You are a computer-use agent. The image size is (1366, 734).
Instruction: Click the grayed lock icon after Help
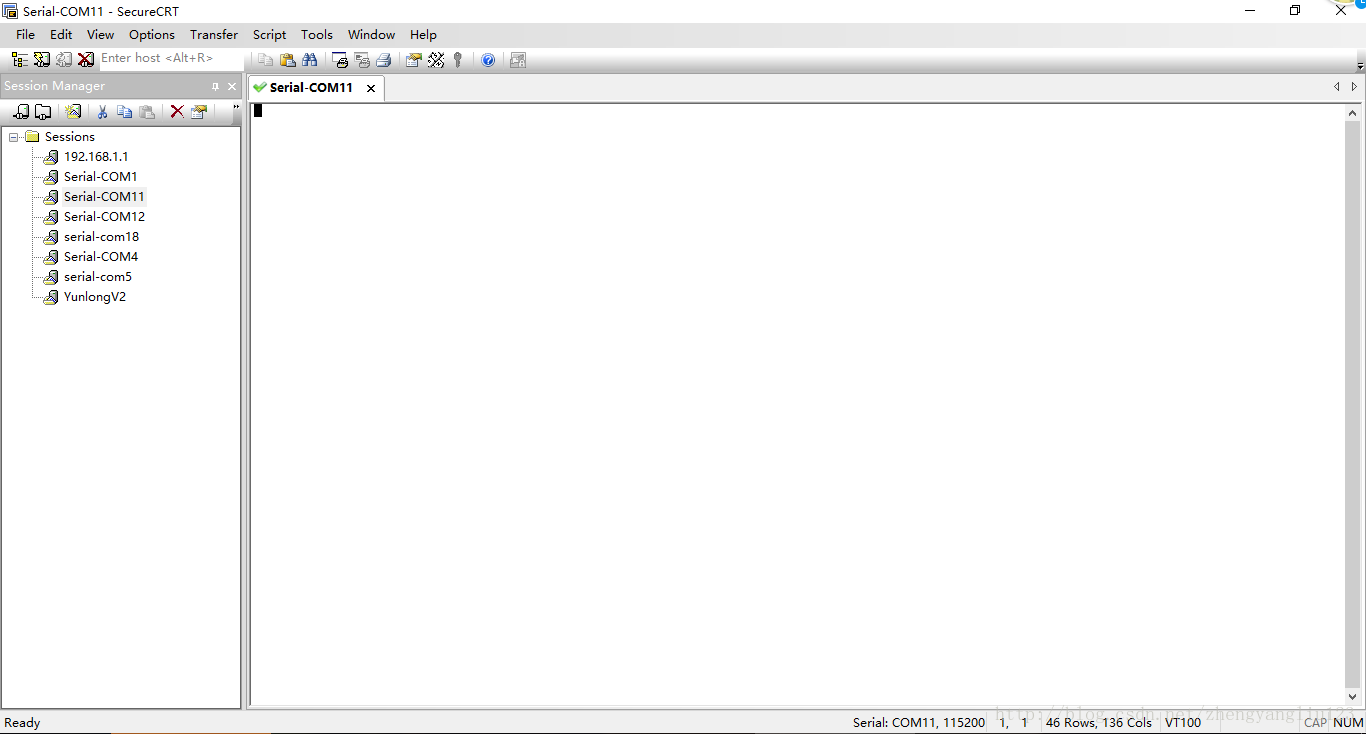[x=518, y=60]
